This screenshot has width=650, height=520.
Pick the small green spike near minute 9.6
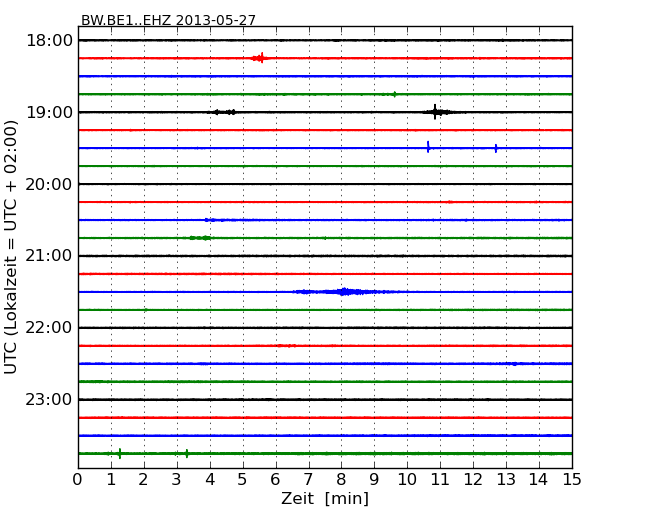(394, 94)
